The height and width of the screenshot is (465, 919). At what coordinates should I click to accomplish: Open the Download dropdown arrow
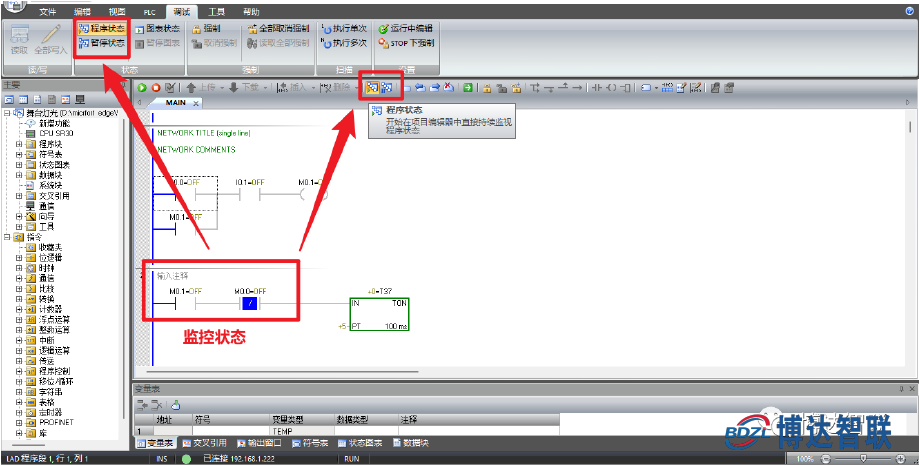click(x=266, y=88)
